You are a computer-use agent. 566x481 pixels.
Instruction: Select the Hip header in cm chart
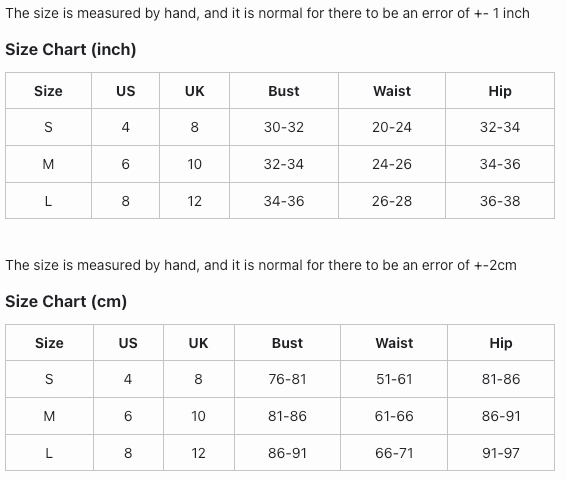(x=501, y=343)
